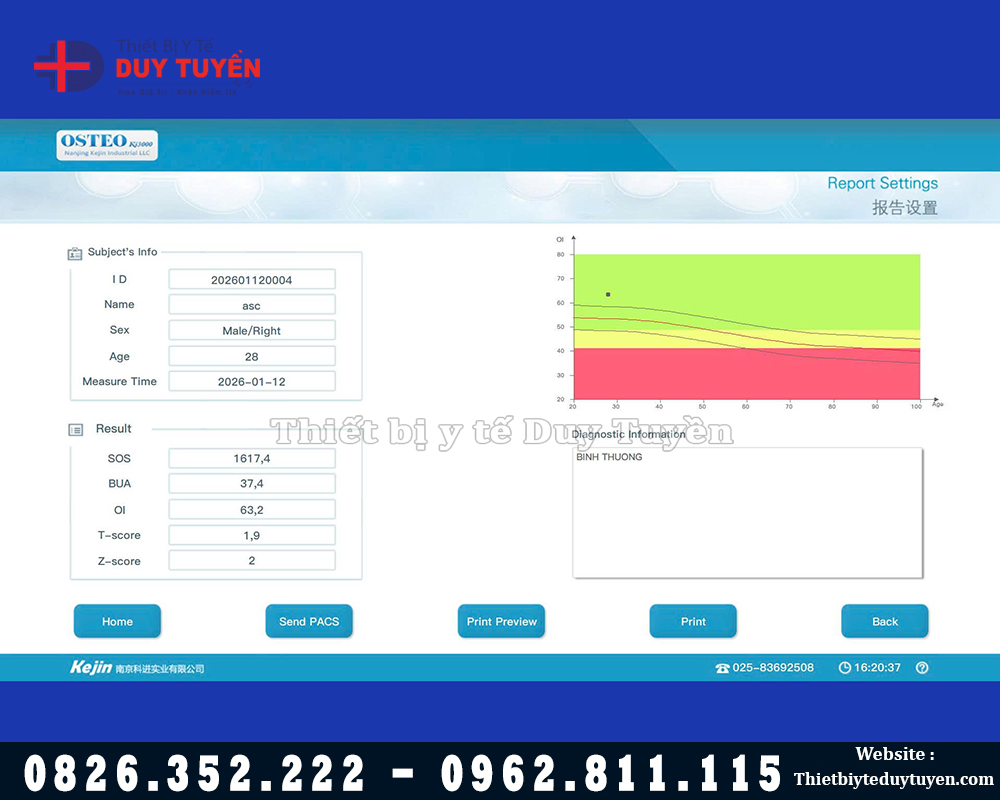The image size is (1000, 800).
Task: Click the Subject's Info section icon
Action: (75, 253)
